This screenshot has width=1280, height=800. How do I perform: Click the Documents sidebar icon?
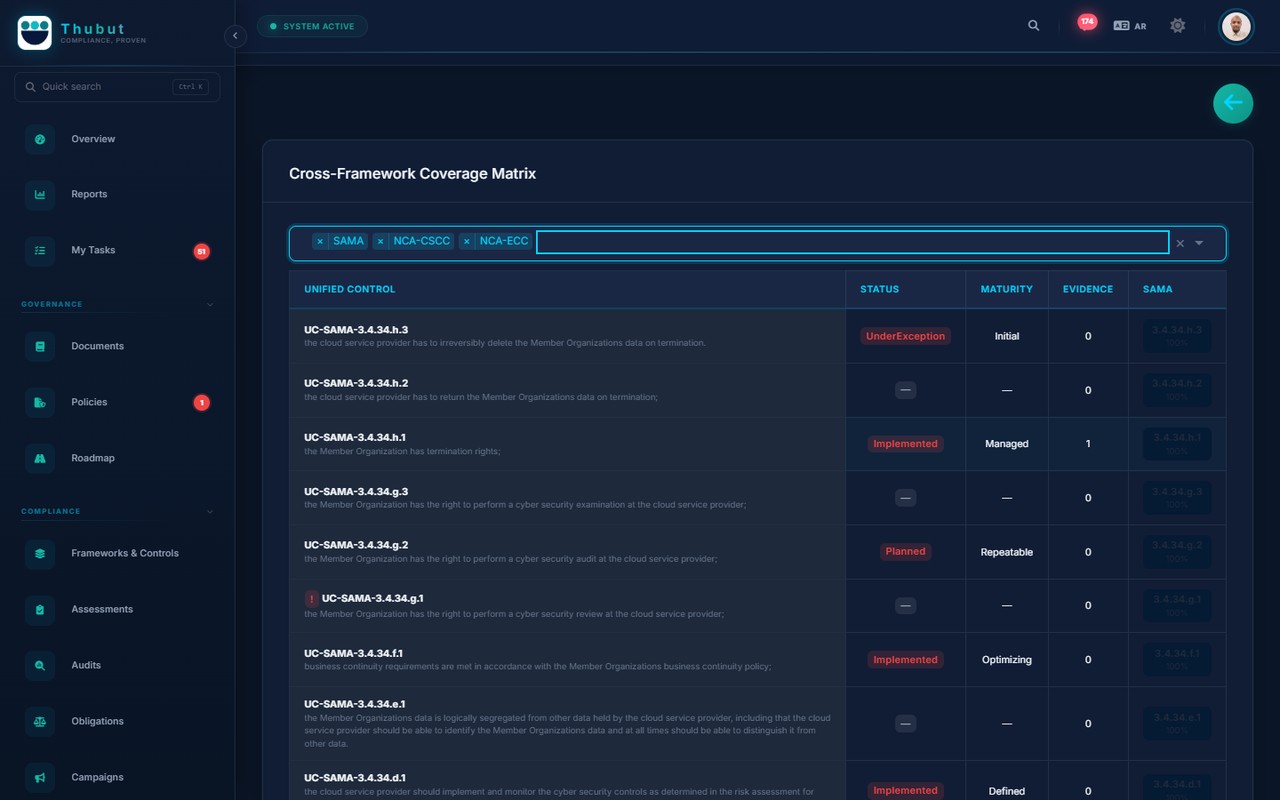click(40, 347)
